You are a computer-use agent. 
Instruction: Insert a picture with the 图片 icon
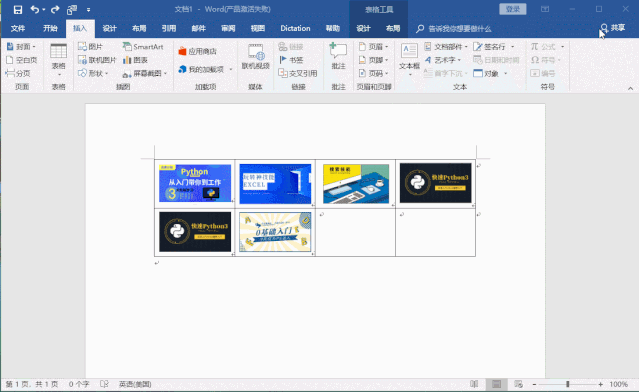click(90, 46)
